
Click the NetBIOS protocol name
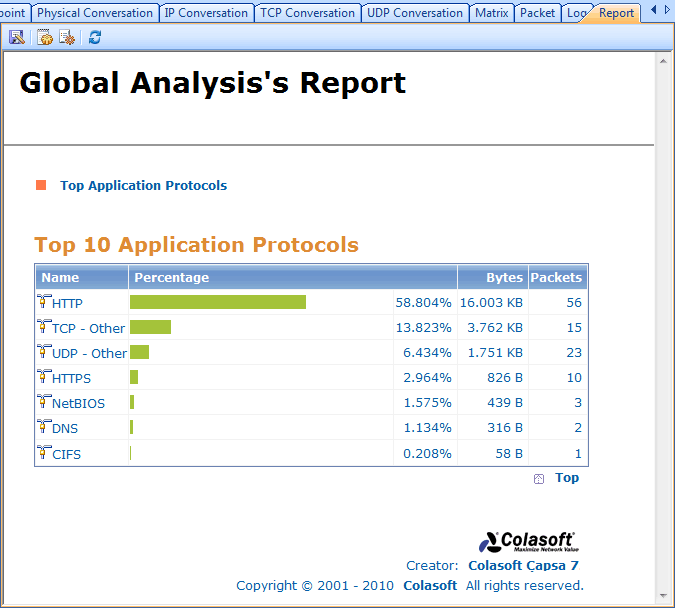(x=78, y=403)
